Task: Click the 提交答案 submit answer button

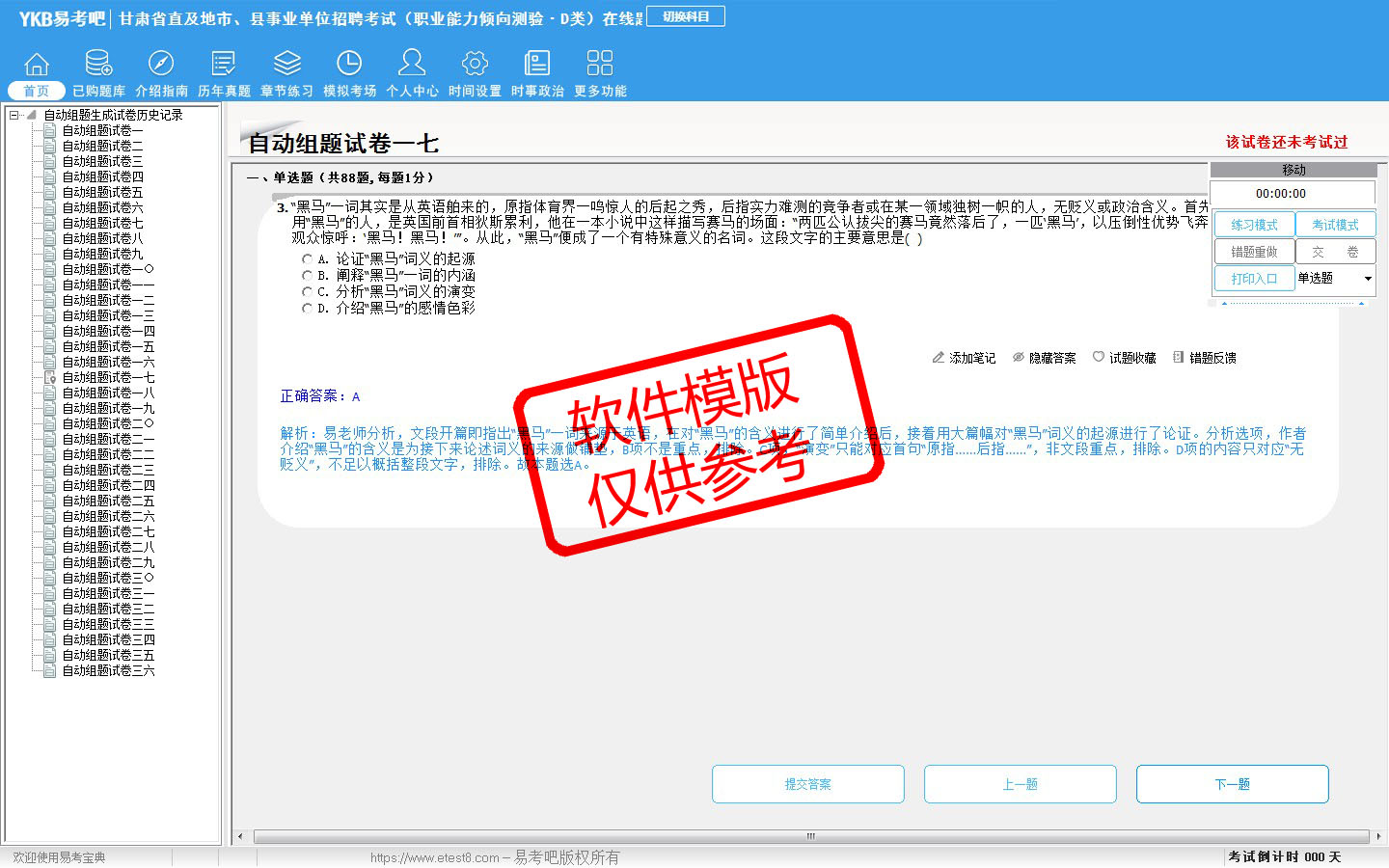Action: 807,784
